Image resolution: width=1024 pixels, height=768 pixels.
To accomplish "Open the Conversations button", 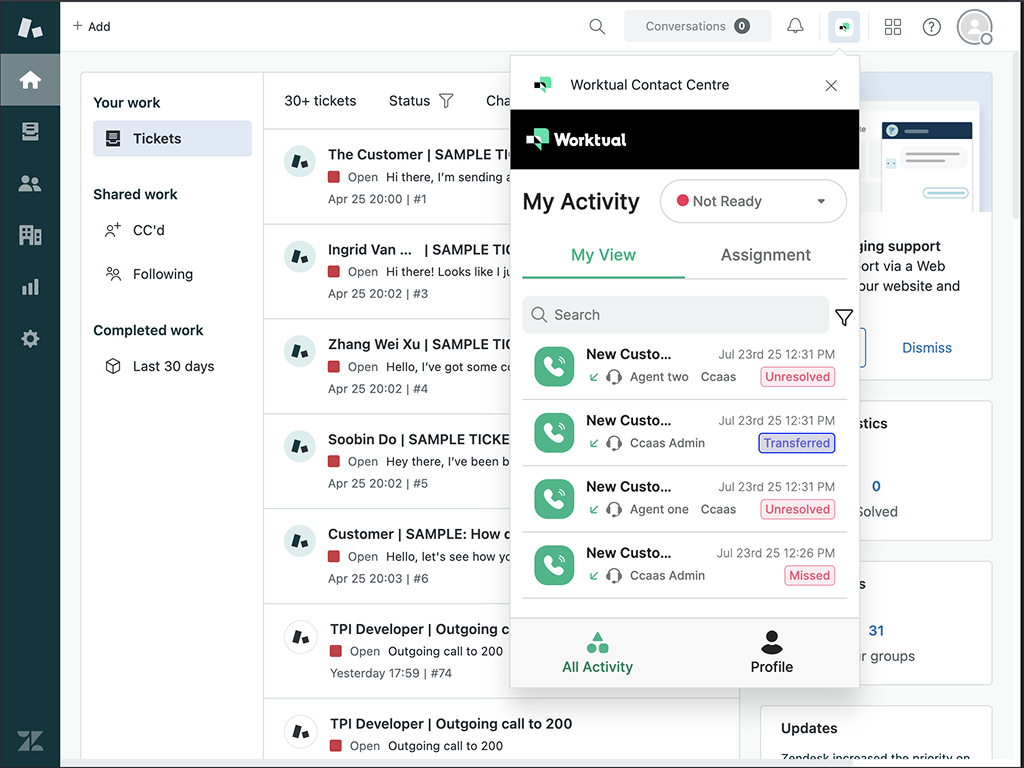I will point(697,26).
